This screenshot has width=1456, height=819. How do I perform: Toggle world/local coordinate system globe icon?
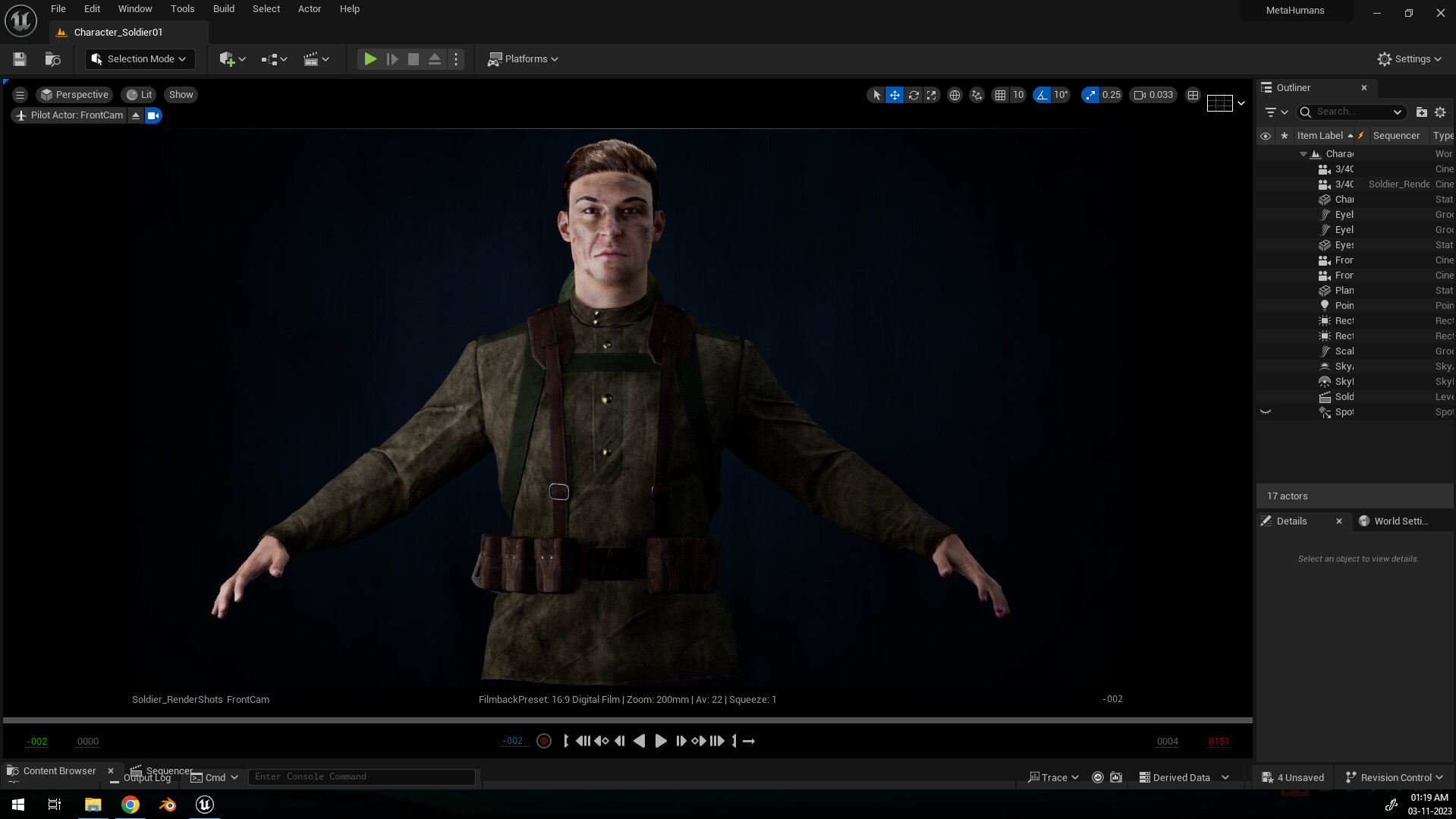pos(954,95)
